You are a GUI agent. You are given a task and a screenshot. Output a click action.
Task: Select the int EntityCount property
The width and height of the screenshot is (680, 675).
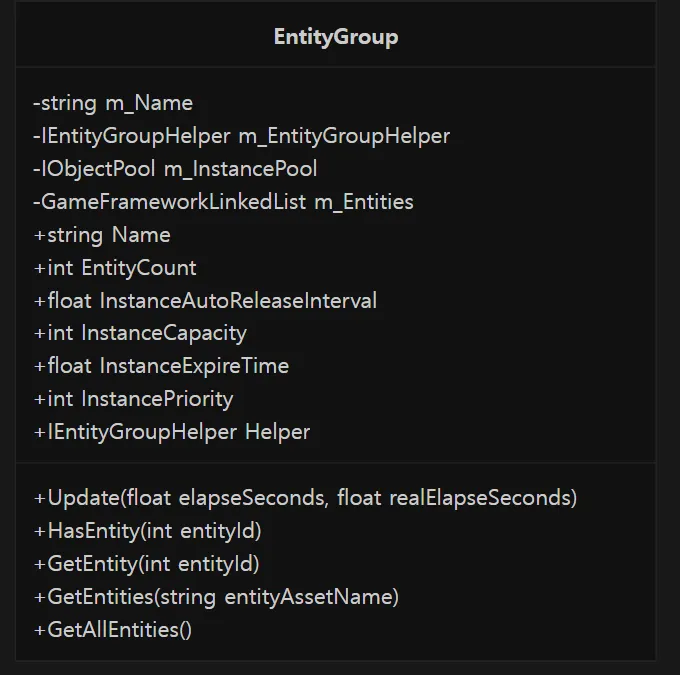tap(115, 268)
